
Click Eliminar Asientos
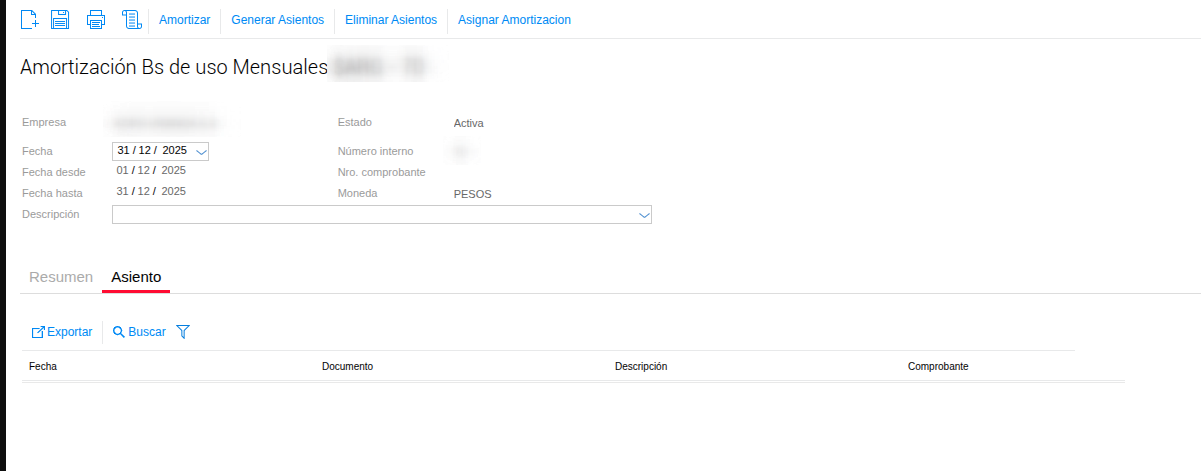[391, 20]
